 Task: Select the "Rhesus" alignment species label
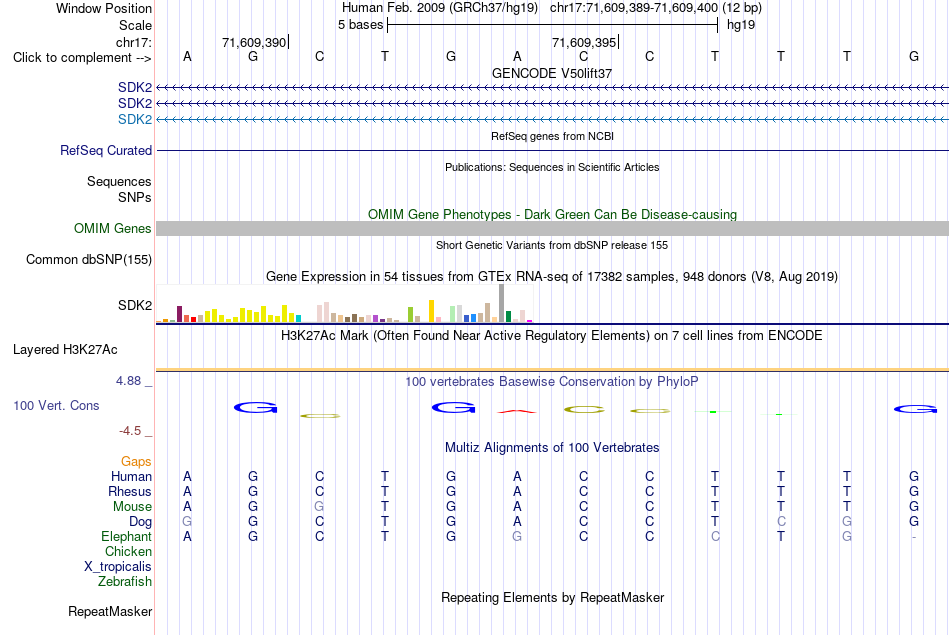(x=130, y=491)
